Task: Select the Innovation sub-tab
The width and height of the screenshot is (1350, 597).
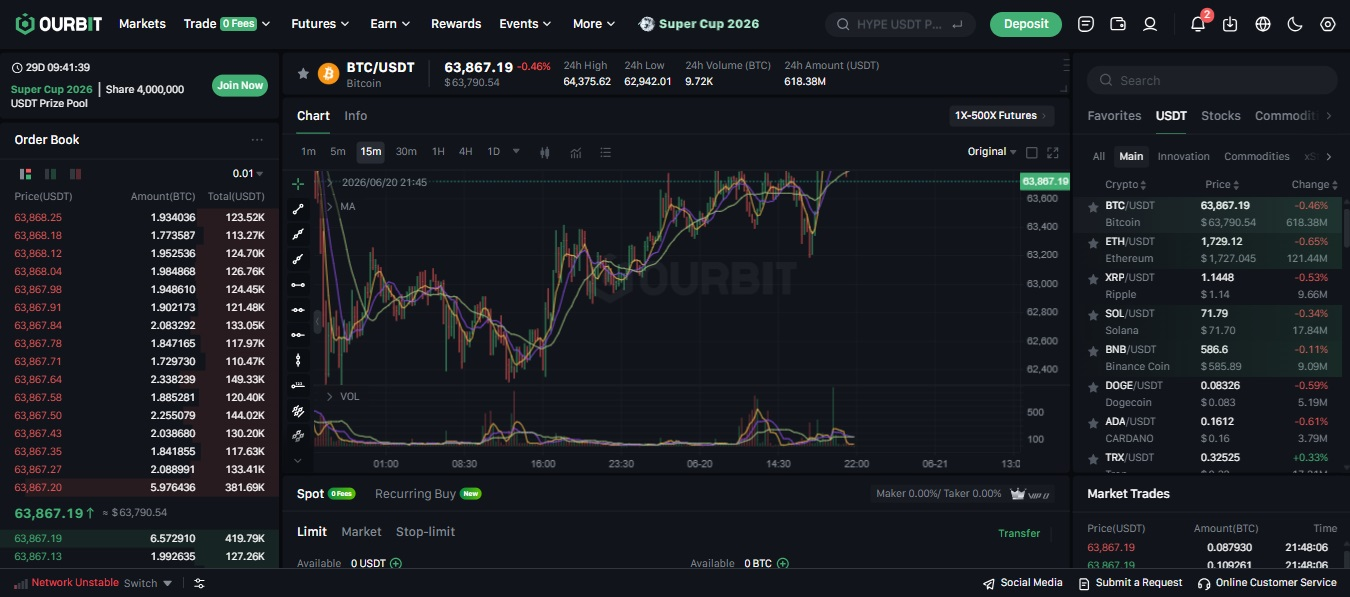Action: click(x=1183, y=157)
